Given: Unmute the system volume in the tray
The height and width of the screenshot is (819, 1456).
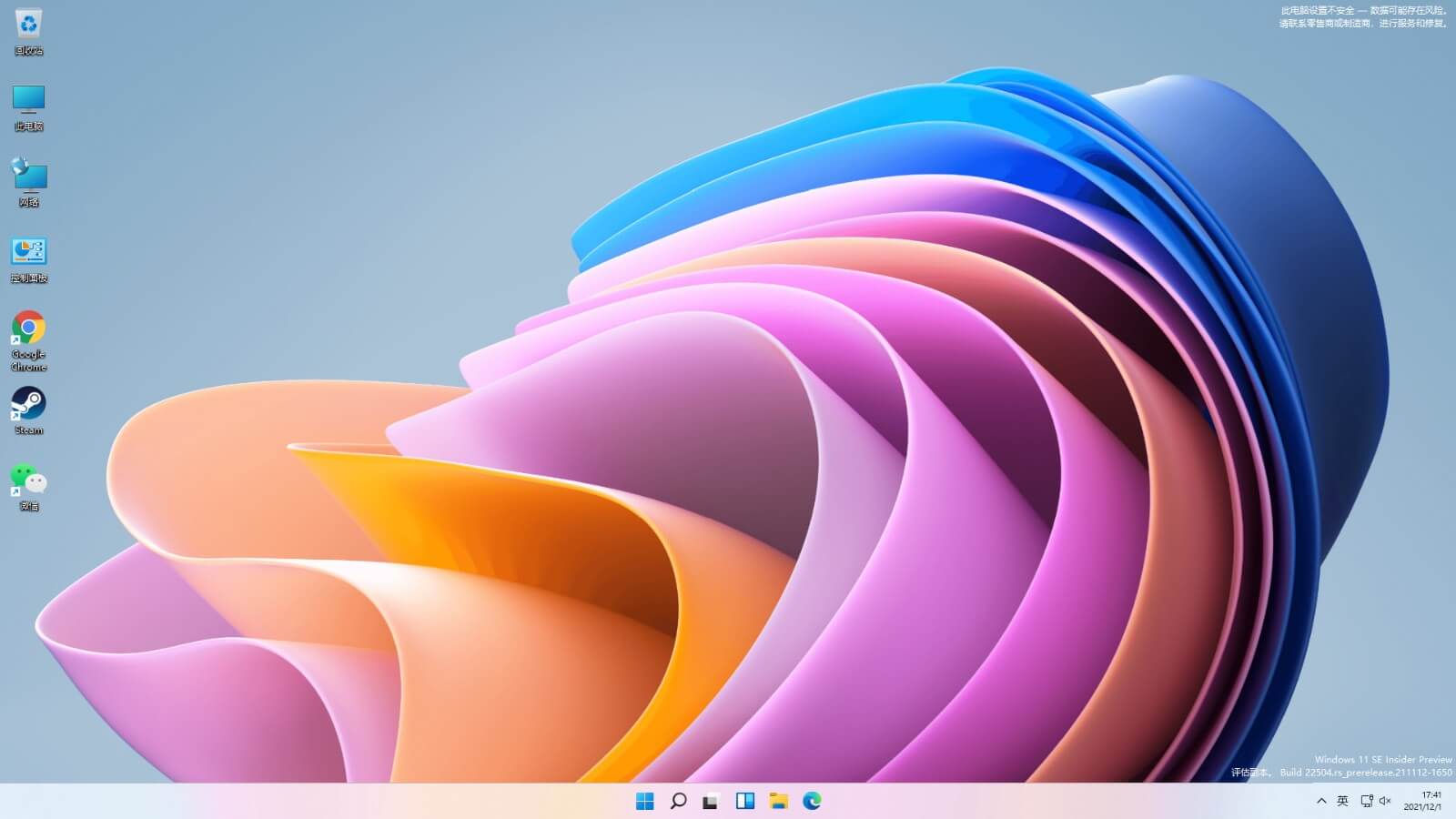Looking at the screenshot, I should pyautogui.click(x=1387, y=802).
